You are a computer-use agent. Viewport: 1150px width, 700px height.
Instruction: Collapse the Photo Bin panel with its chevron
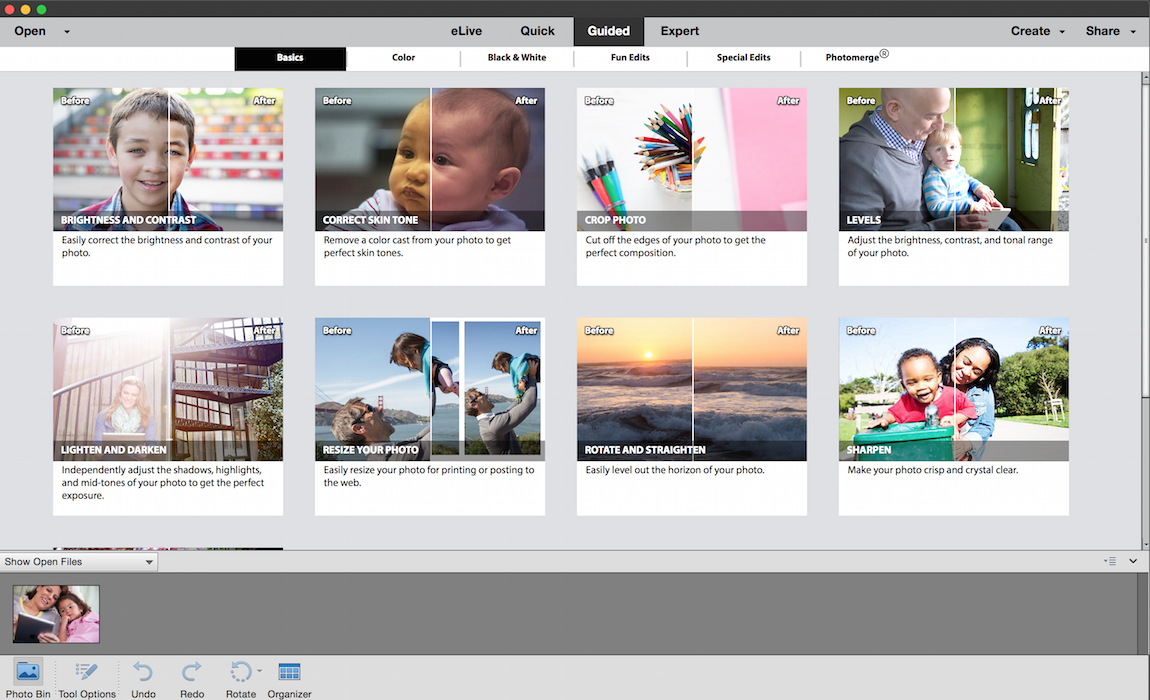point(1133,561)
